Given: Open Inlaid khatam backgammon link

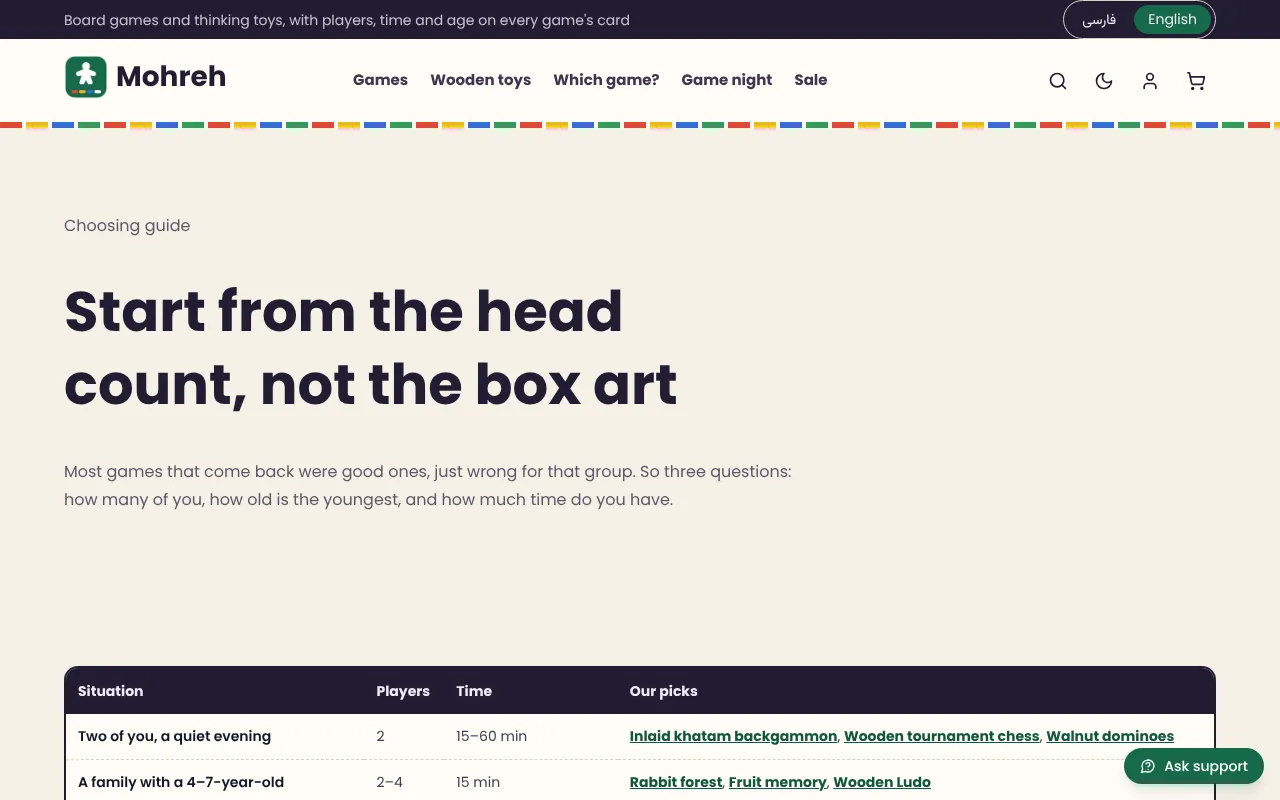Looking at the screenshot, I should point(733,736).
